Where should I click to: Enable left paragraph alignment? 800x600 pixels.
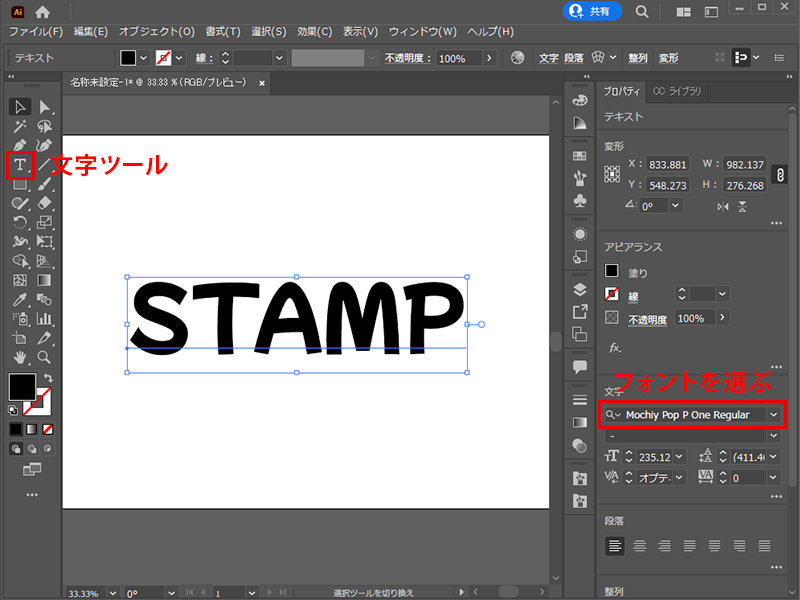pyautogui.click(x=613, y=545)
